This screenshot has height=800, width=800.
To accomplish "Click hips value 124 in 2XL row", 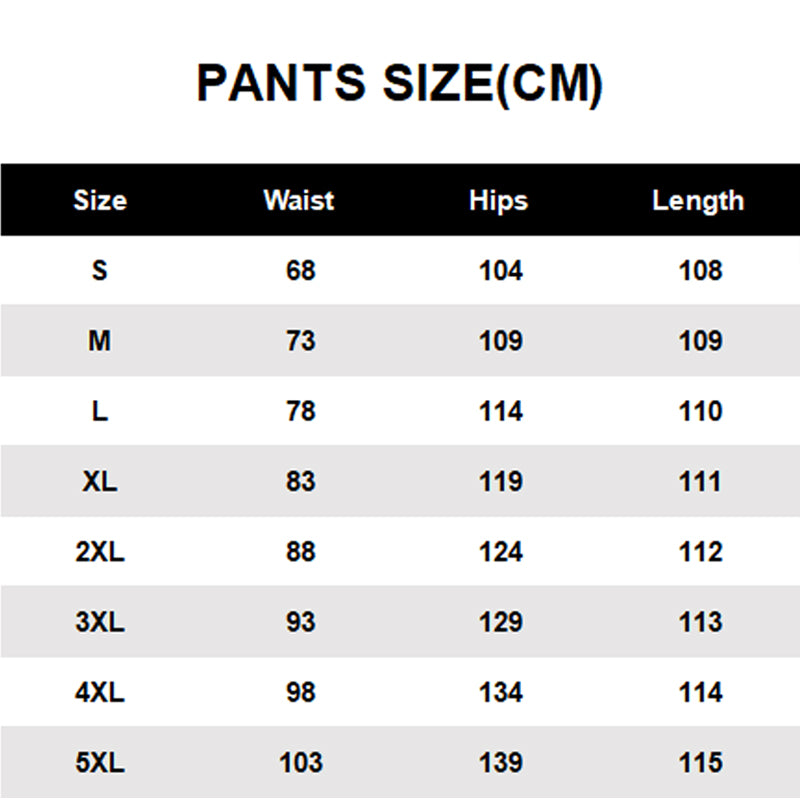I will click(x=501, y=552).
